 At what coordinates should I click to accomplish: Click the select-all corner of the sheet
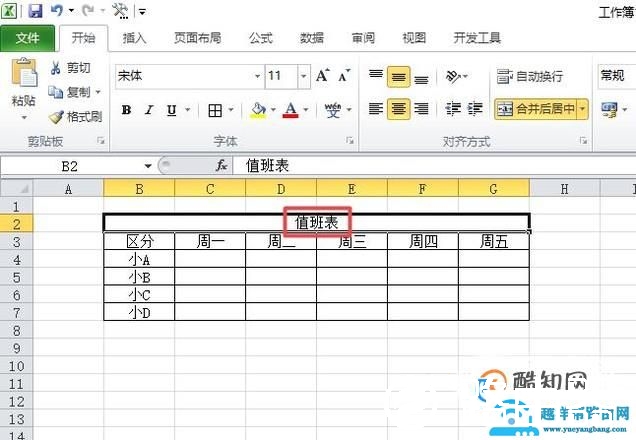coord(17,189)
